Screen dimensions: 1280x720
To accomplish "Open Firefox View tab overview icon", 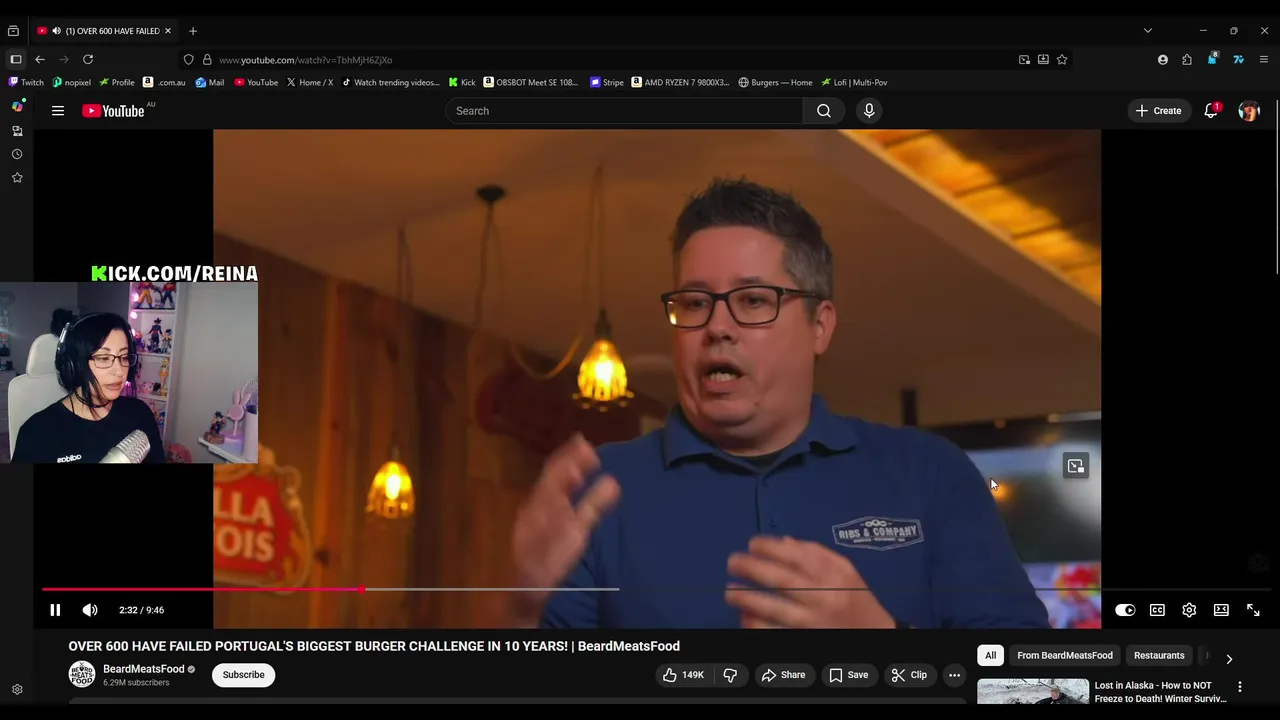I will point(13,31).
